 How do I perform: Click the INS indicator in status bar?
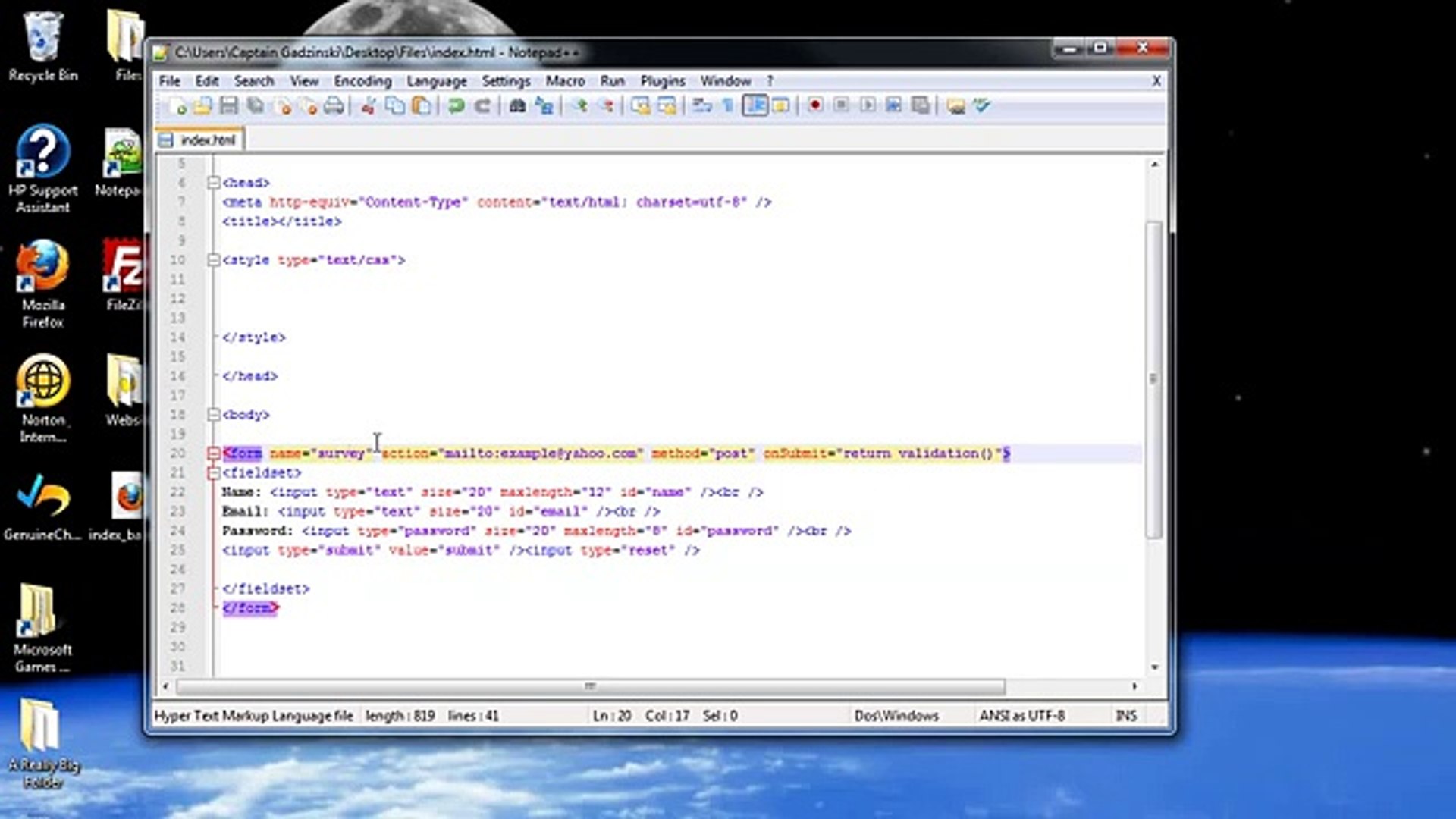click(x=1126, y=716)
